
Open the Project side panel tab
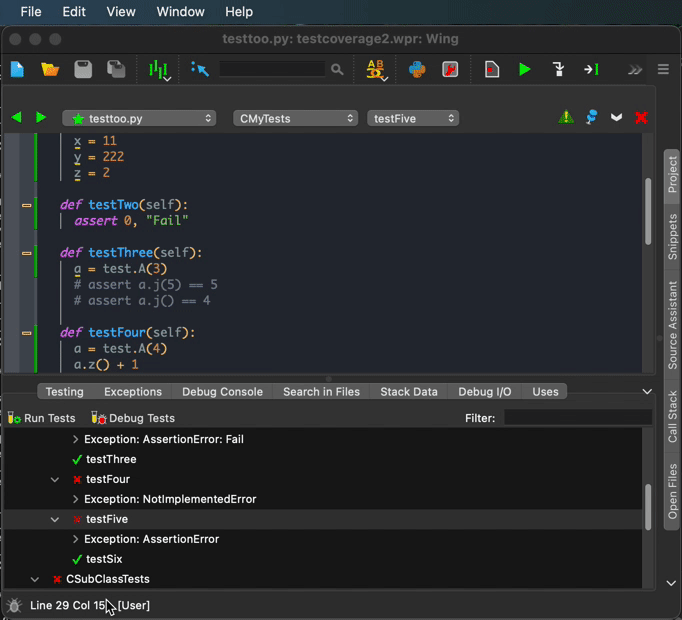point(672,175)
